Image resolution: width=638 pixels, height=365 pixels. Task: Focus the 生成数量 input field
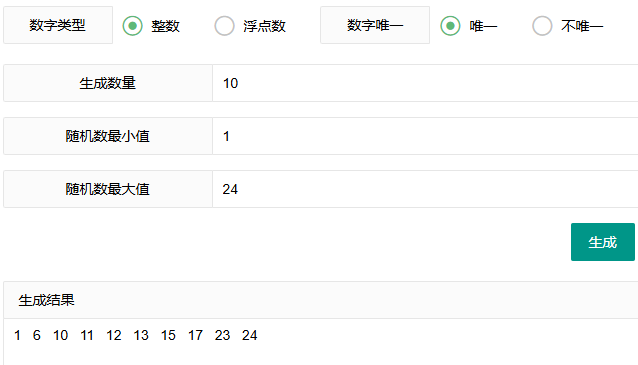[x=425, y=83]
